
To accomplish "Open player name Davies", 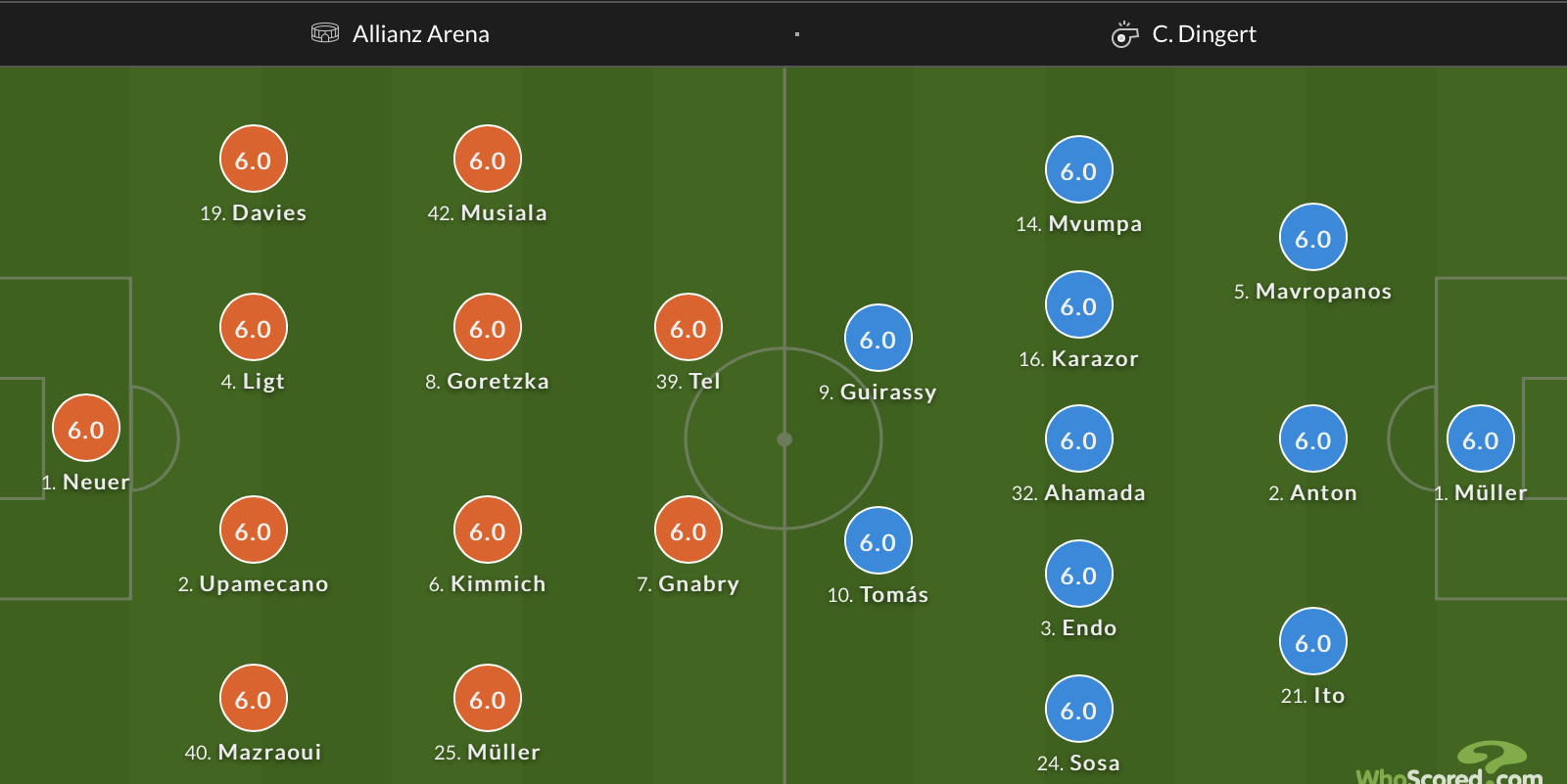I will click(268, 213).
